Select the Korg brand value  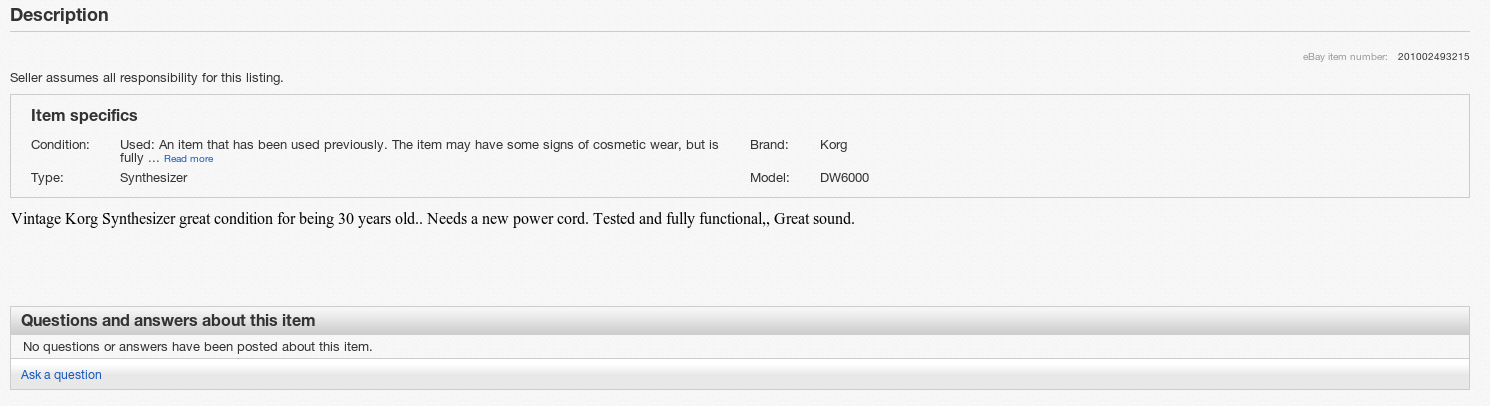tap(833, 145)
